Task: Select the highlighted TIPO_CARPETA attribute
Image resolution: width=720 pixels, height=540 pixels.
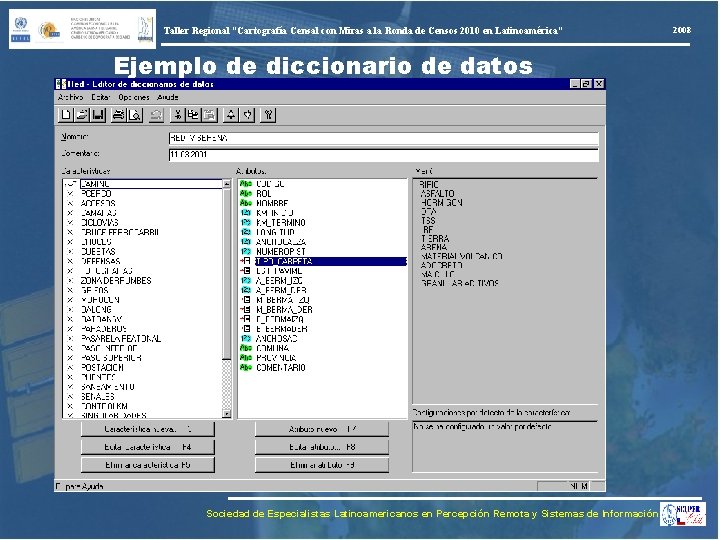Action: tap(331, 261)
